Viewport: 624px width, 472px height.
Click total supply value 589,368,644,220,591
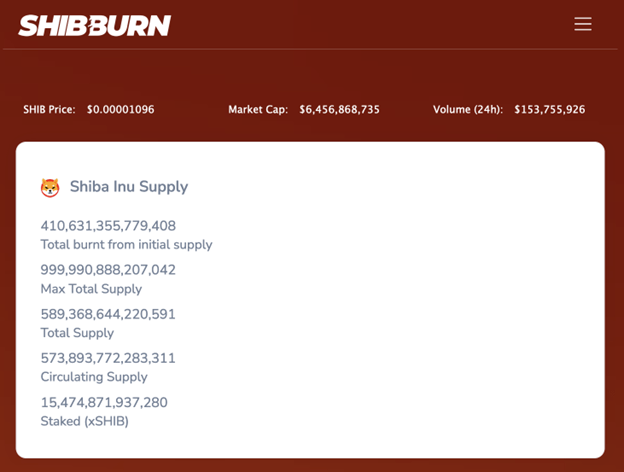click(x=108, y=314)
